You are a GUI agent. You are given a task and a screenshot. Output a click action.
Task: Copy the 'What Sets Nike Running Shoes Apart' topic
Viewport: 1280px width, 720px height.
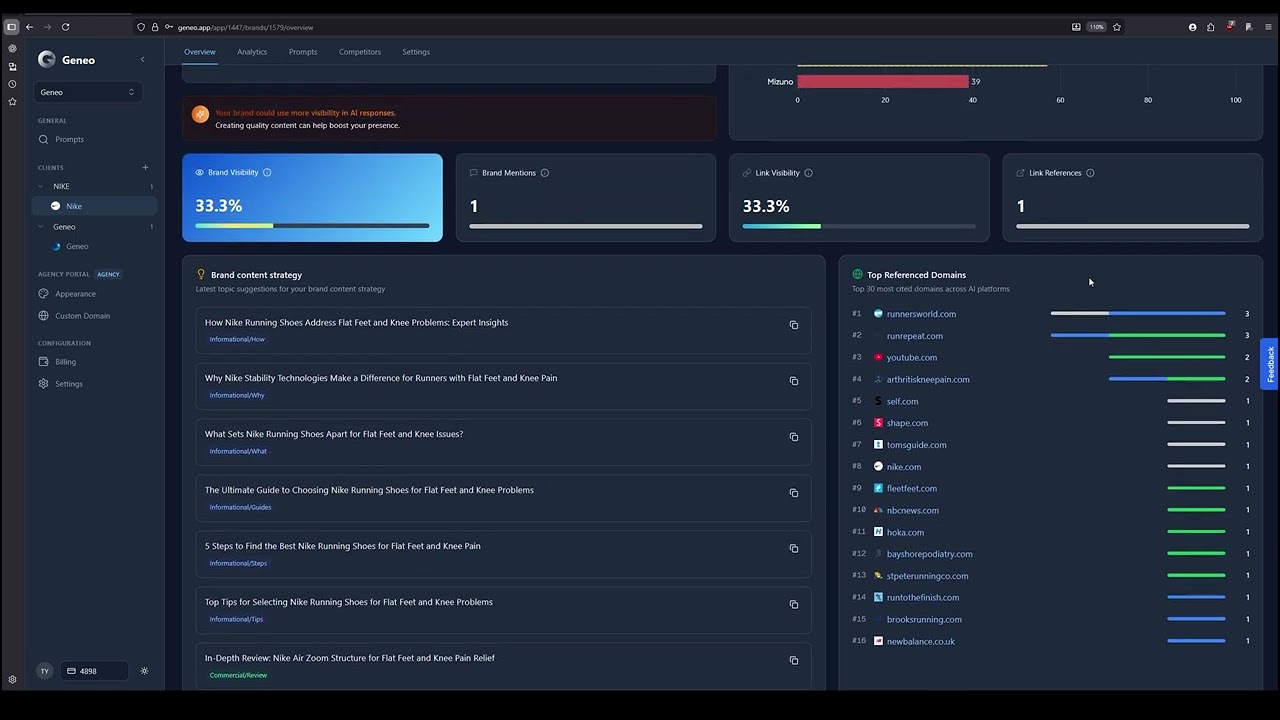point(794,437)
